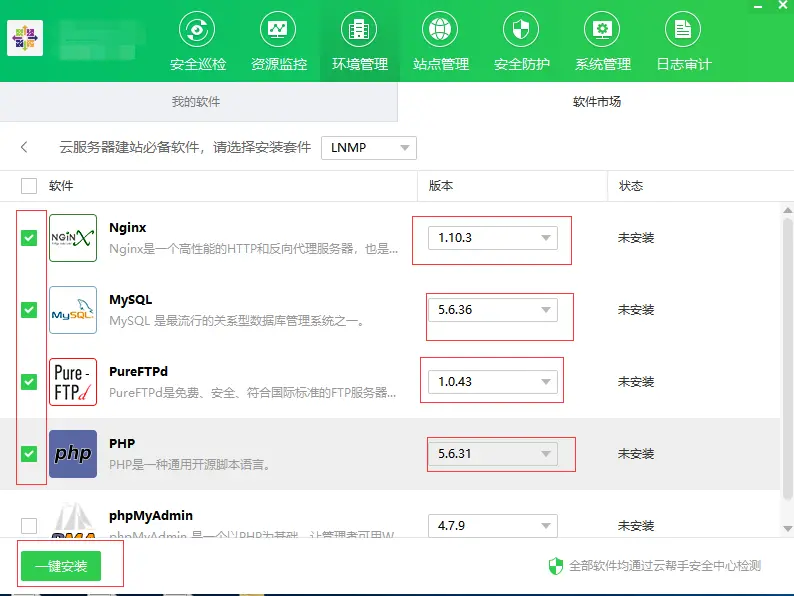Click the PHP logo
This screenshot has height=596, width=794.
[73, 454]
